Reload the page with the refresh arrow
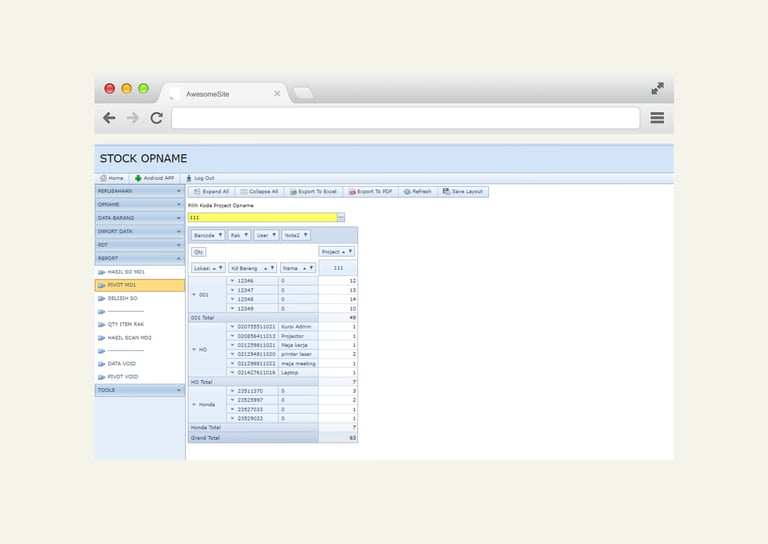This screenshot has width=768, height=544. click(157, 118)
